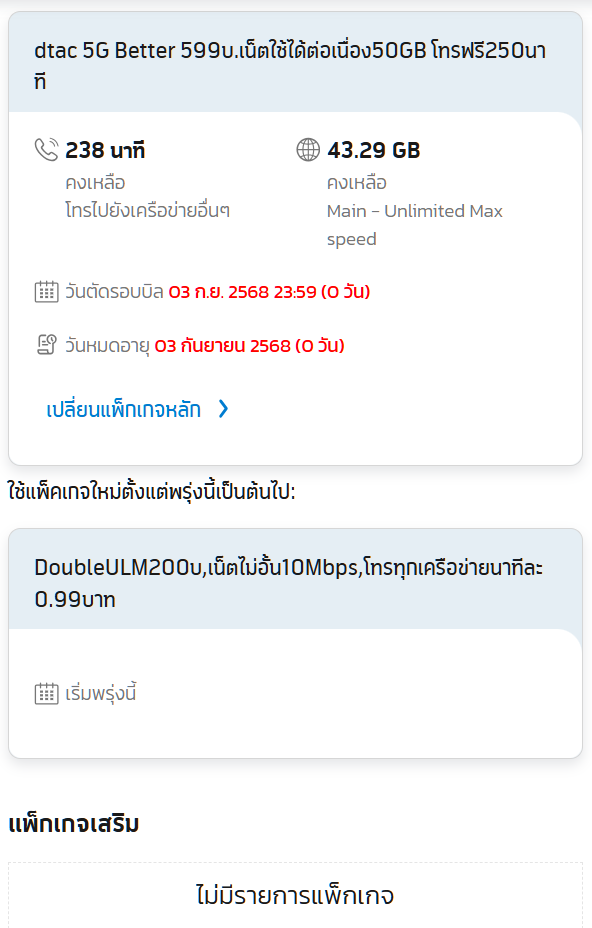Click the 43.29 GB remaining data text

pyautogui.click(x=374, y=150)
